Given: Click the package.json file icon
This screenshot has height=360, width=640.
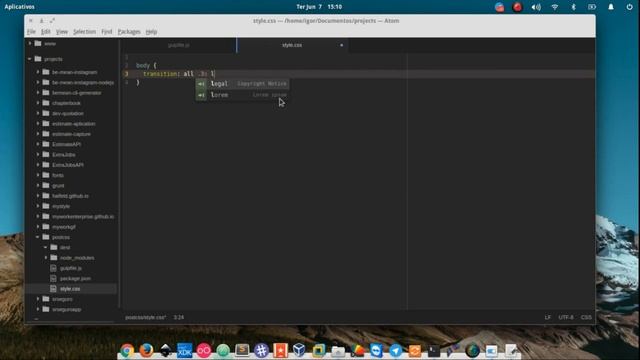Looking at the screenshot, I should tap(53, 278).
